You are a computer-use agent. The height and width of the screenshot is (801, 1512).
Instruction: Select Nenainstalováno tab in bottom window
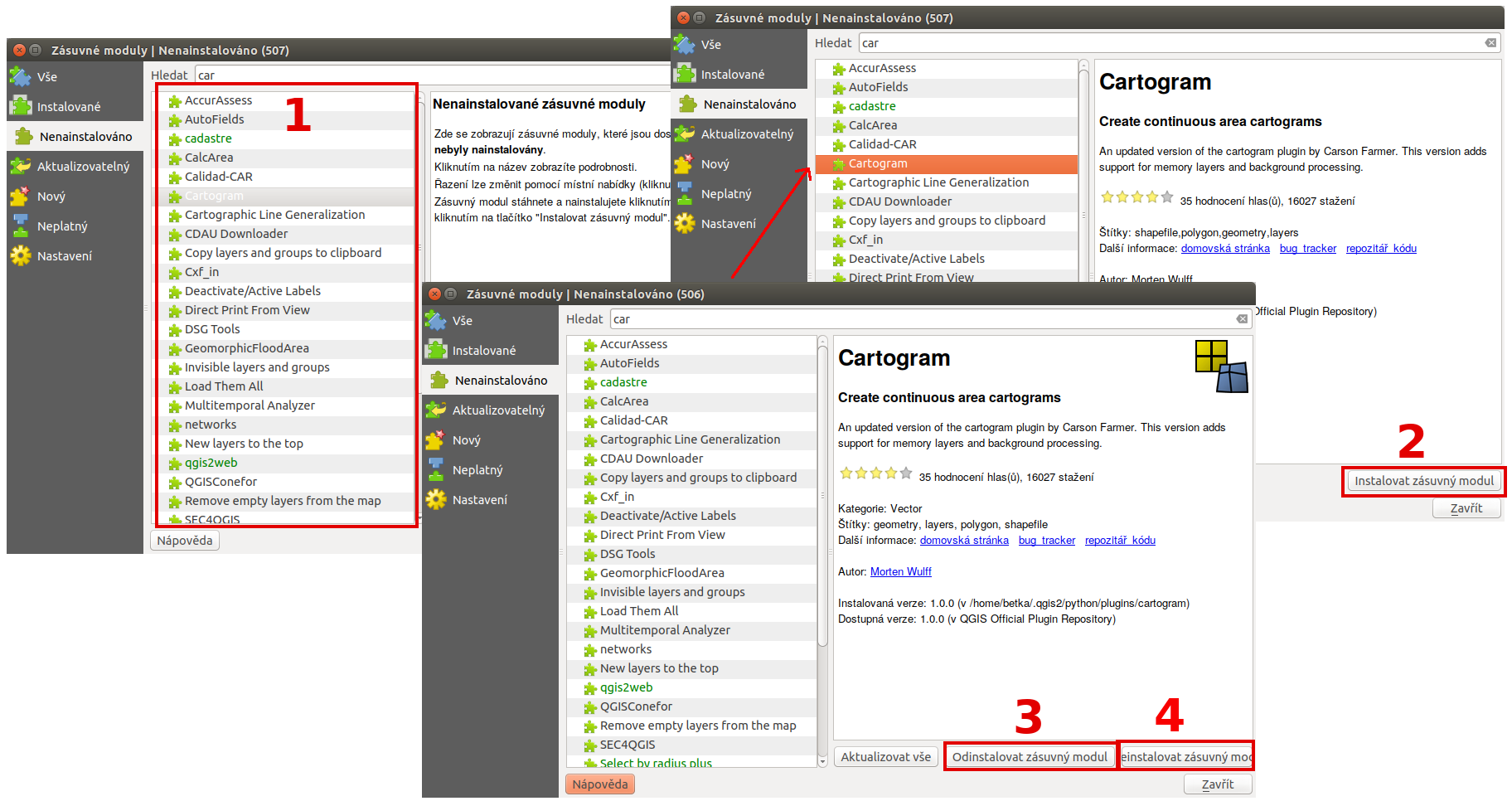[x=490, y=380]
